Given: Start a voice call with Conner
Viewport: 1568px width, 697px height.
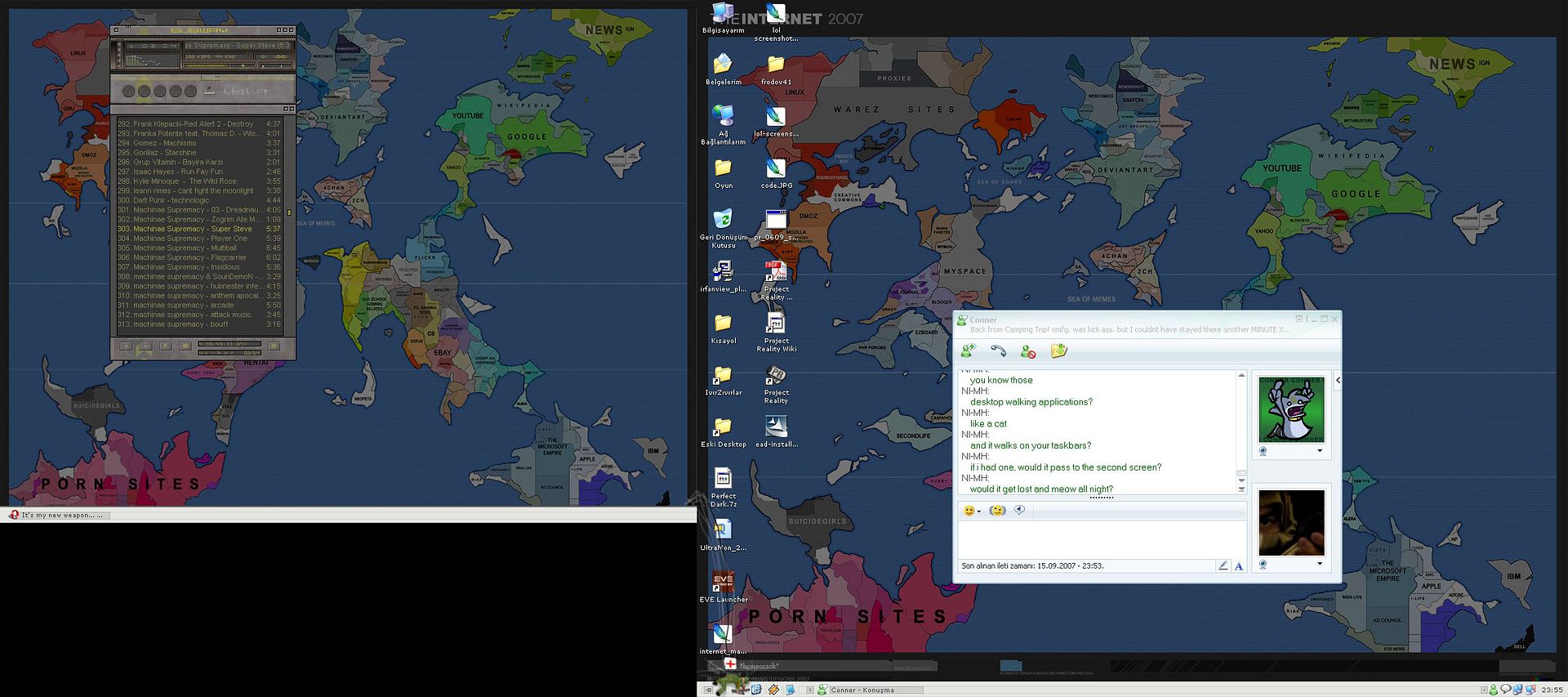Looking at the screenshot, I should 998,351.
